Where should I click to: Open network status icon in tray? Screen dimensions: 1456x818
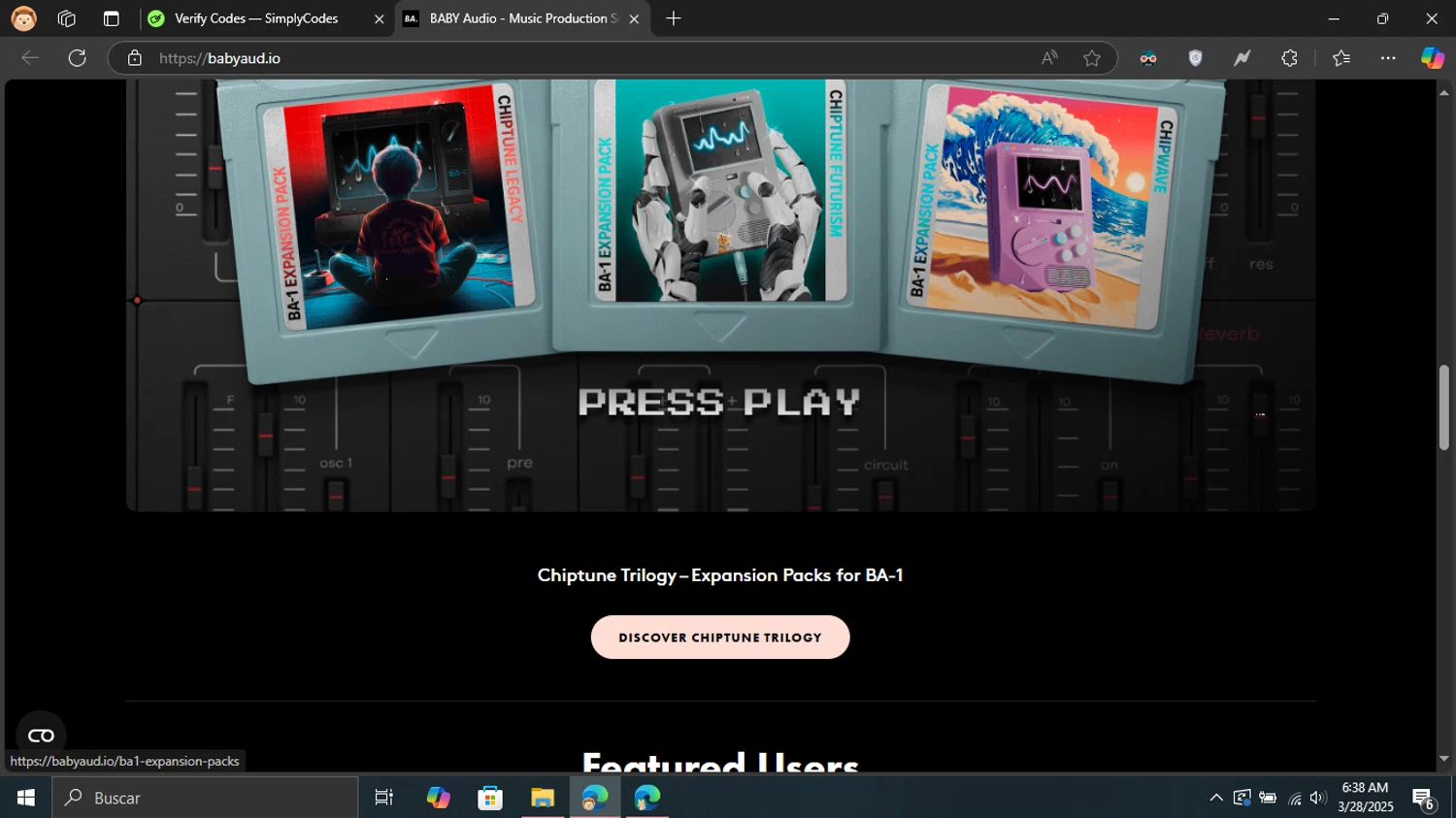pyautogui.click(x=1294, y=798)
